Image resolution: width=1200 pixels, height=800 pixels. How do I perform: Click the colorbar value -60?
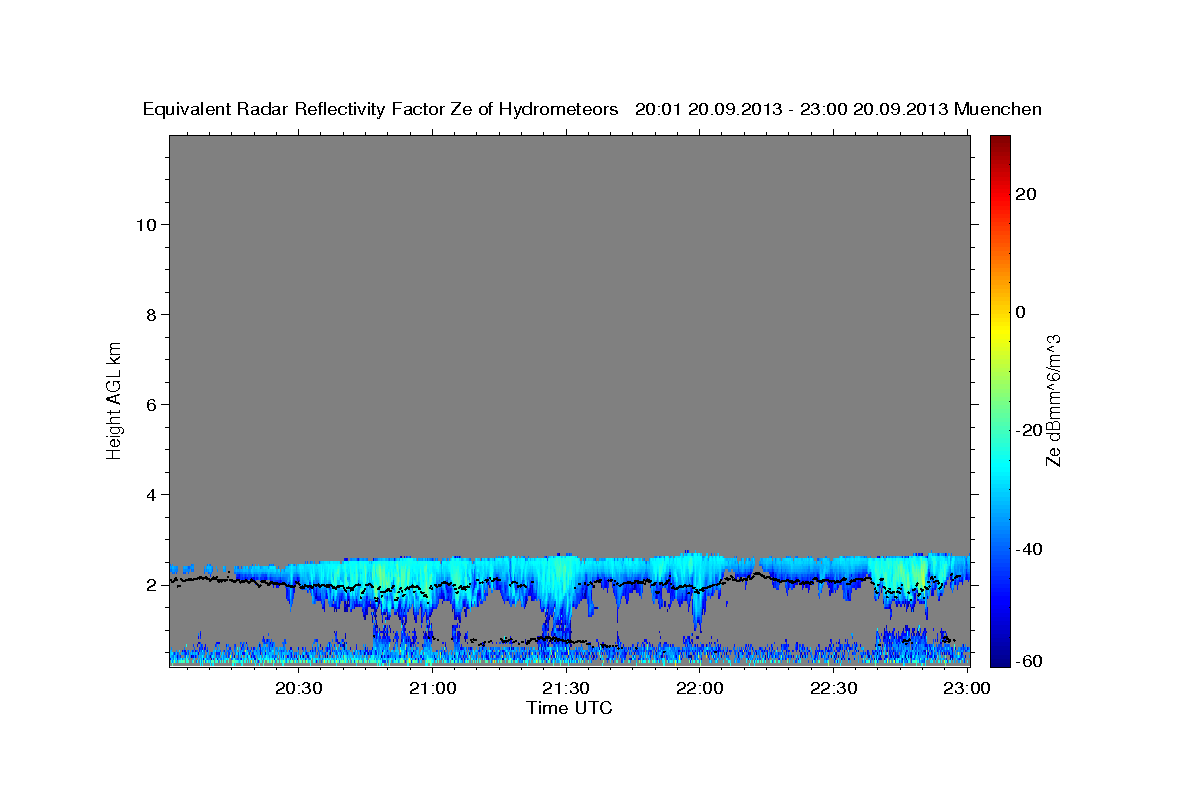click(x=1031, y=662)
